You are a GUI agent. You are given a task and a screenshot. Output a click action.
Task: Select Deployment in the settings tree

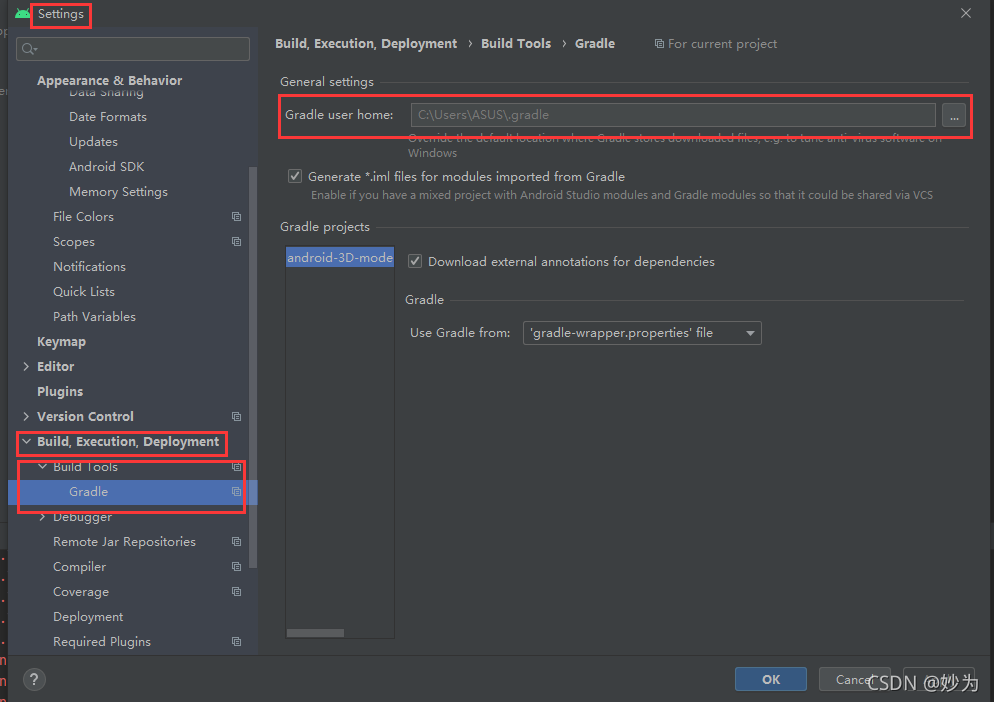(88, 617)
